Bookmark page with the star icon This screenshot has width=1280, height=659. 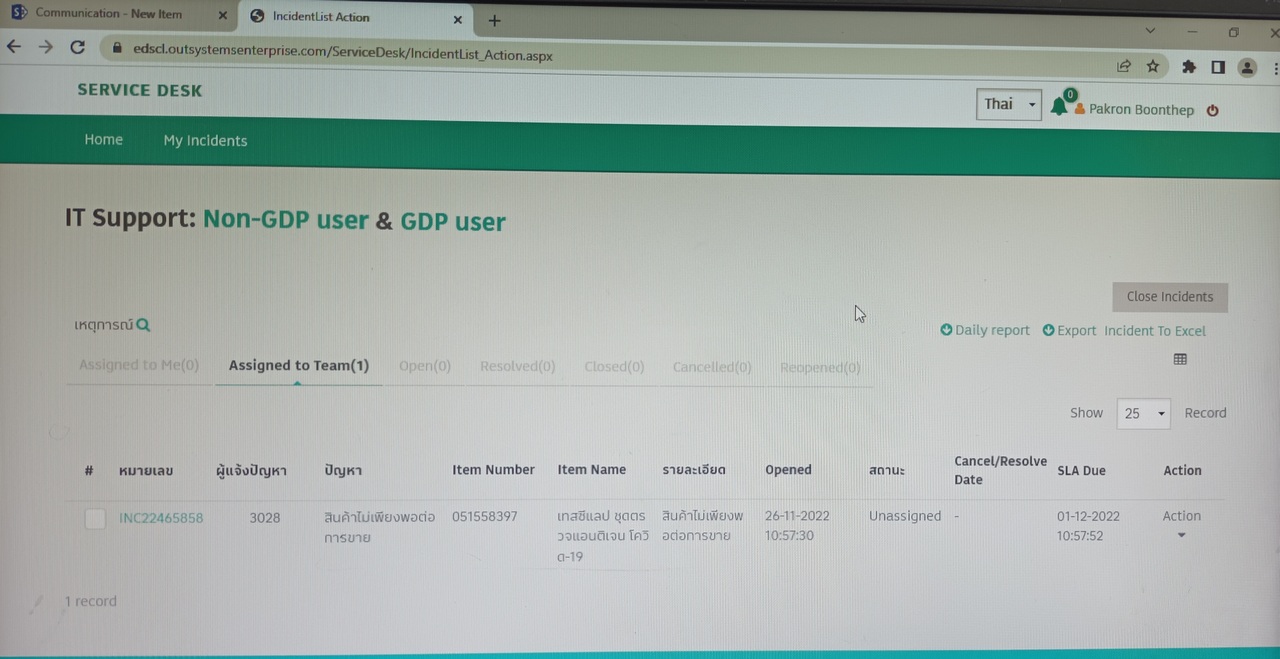tap(1153, 66)
